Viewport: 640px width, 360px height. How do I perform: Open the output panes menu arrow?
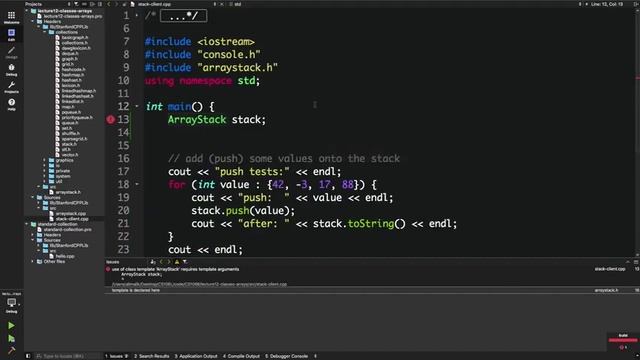coord(315,356)
